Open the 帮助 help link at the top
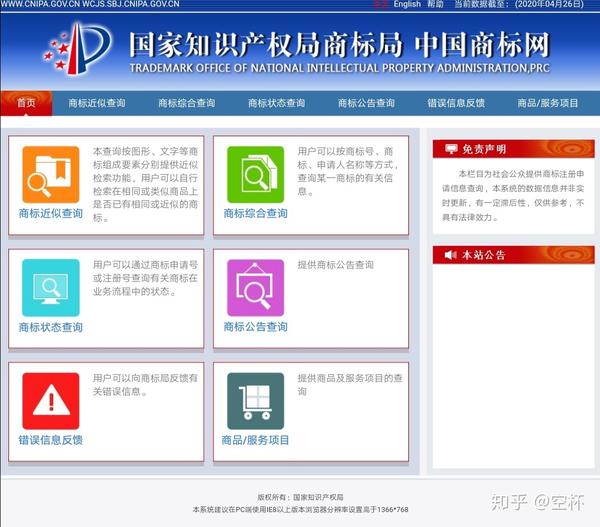Image resolution: width=600 pixels, height=527 pixels. [435, 4]
